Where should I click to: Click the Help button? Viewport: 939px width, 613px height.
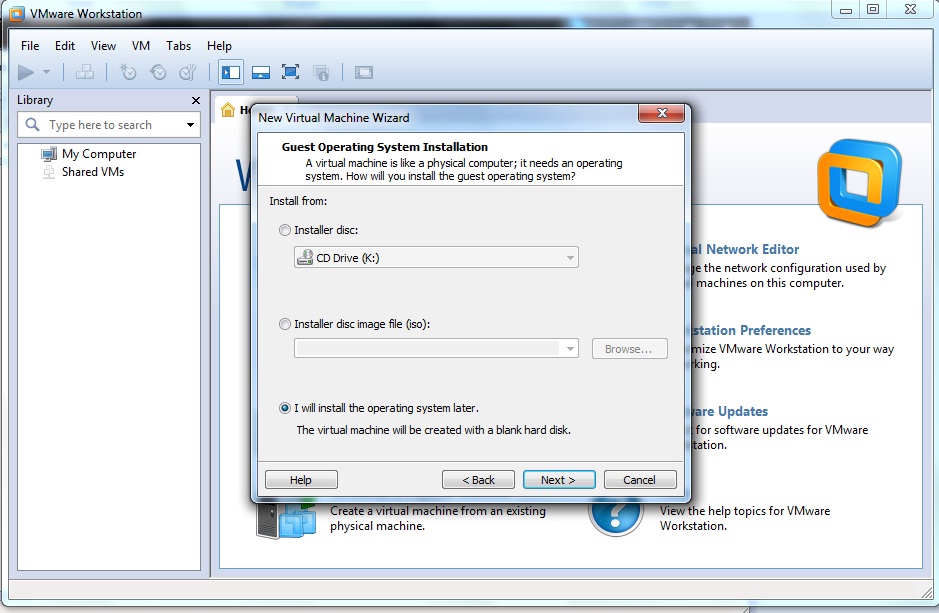[x=301, y=479]
